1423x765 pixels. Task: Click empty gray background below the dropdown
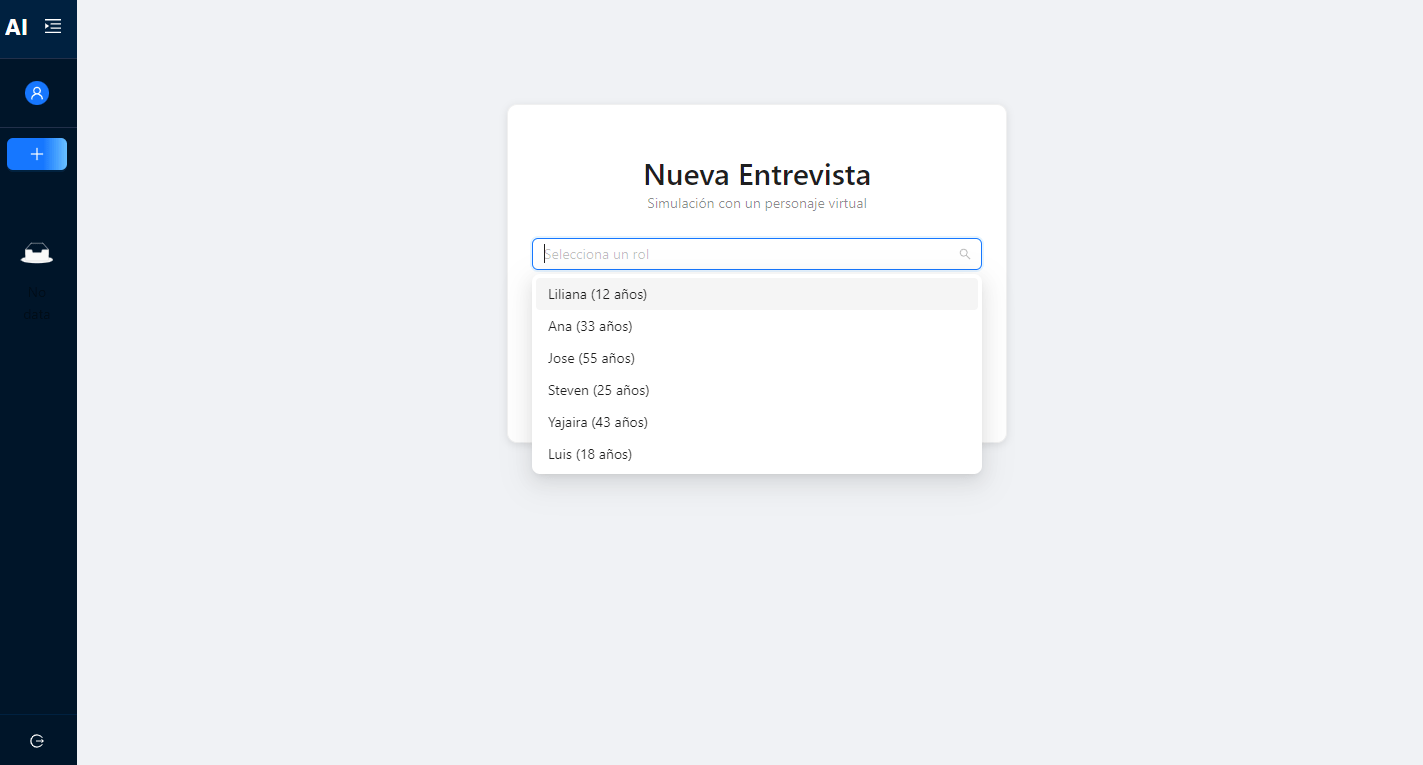pos(757,600)
